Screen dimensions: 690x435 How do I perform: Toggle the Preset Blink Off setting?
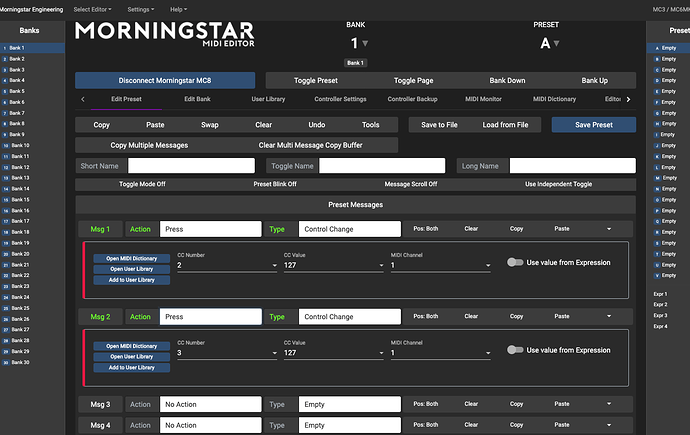coord(277,184)
